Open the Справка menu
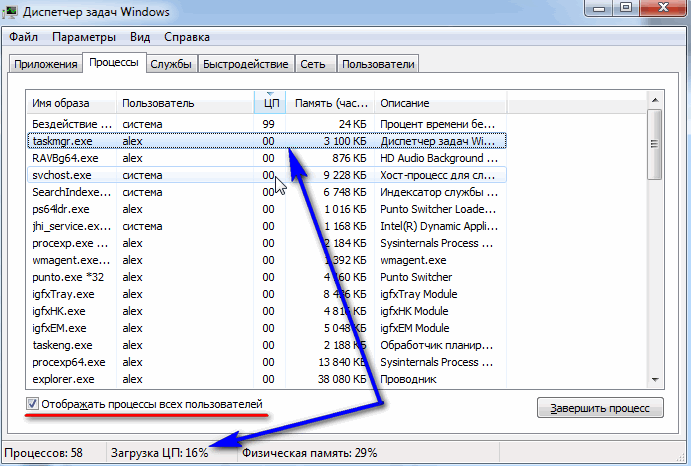The width and height of the screenshot is (691, 466). tap(187, 38)
